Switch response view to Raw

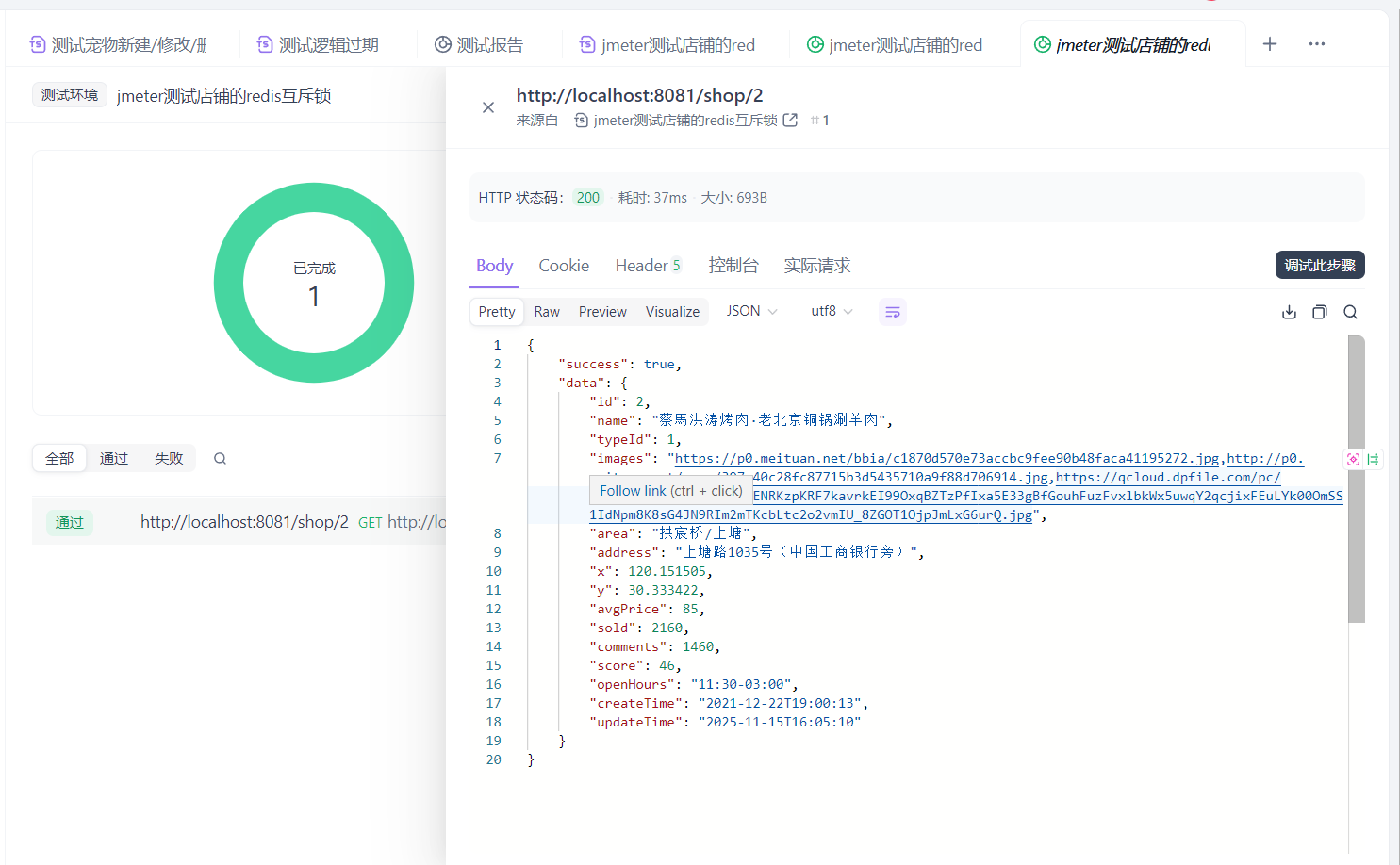tap(547, 312)
